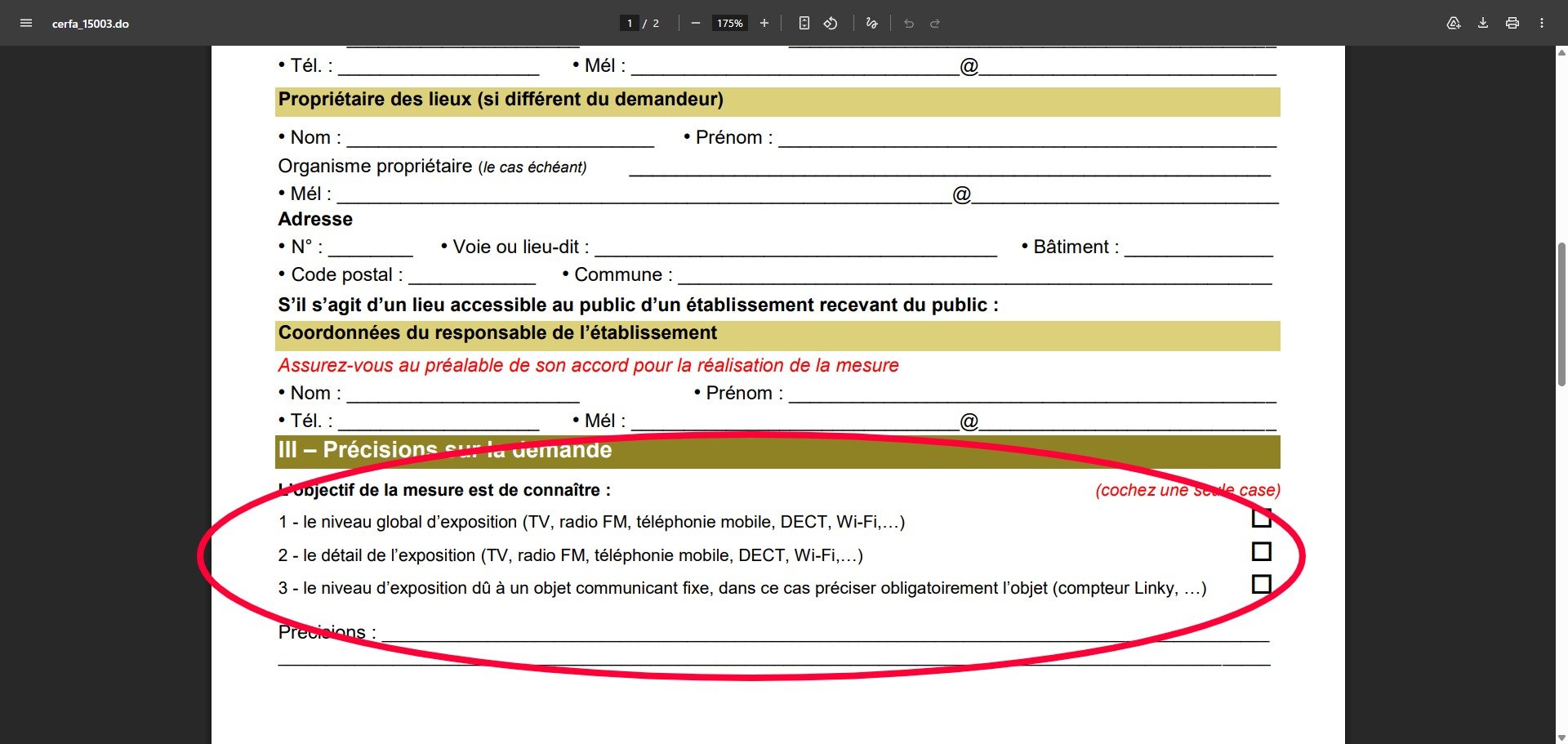
Task: Rotate the document counterclockwise
Action: tap(831, 23)
